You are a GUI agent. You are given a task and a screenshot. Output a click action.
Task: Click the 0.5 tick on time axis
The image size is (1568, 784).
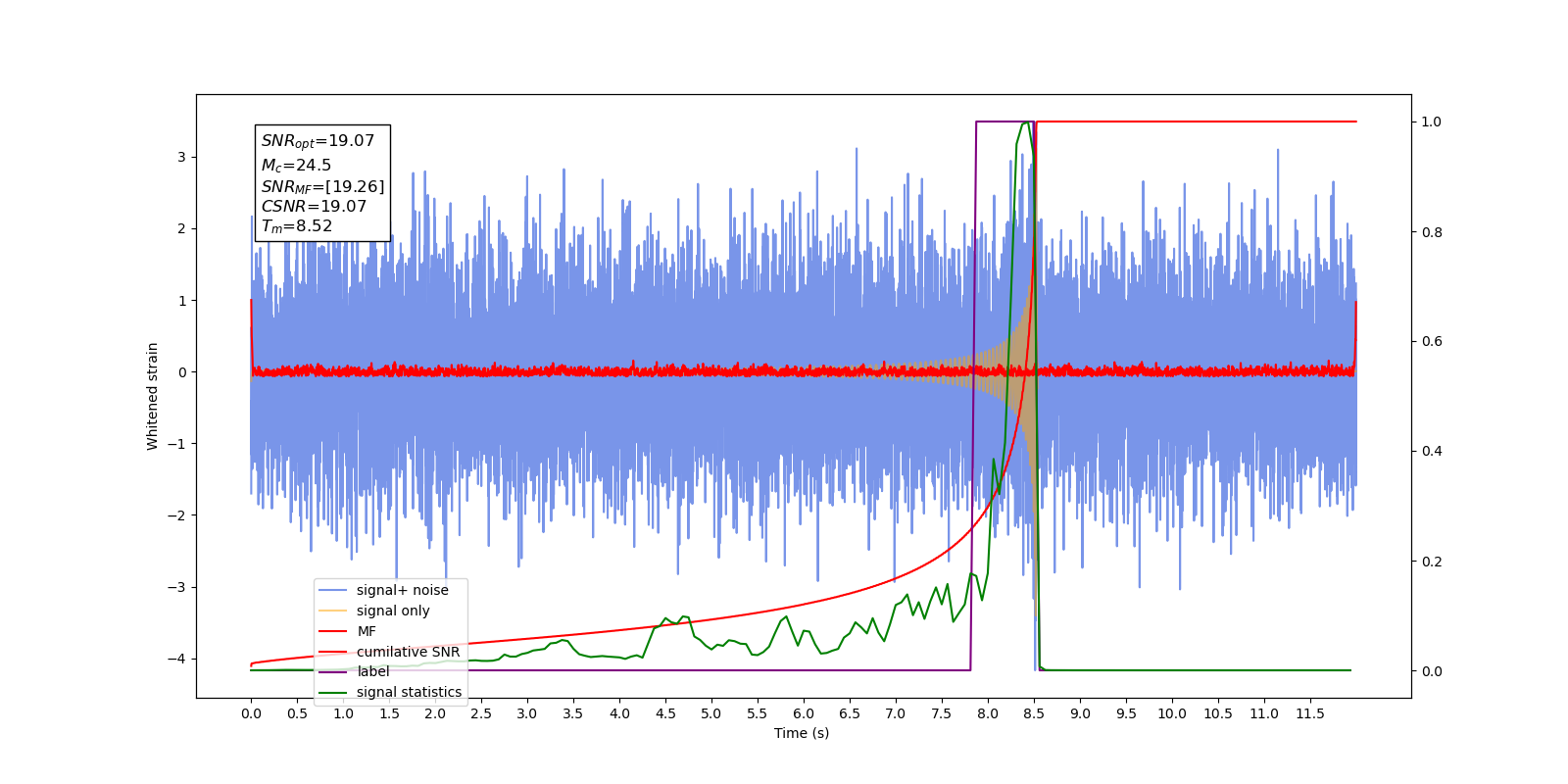(297, 713)
